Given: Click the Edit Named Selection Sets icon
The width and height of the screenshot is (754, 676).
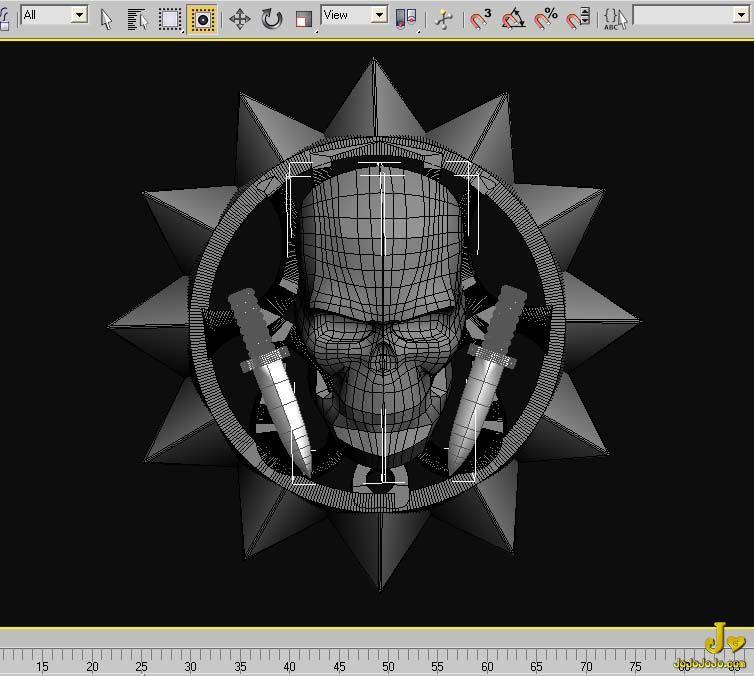Looking at the screenshot, I should tap(616, 20).
